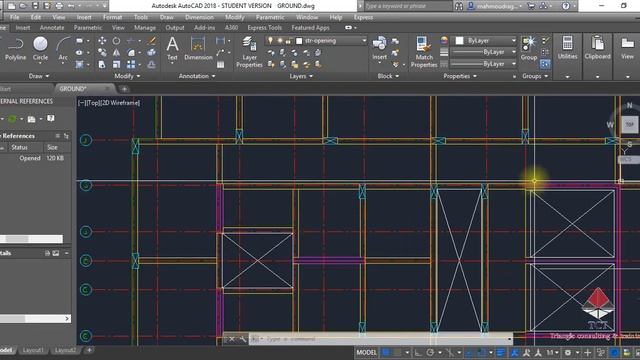Select the Polyline draw tool
The image size is (640, 360).
pos(16,48)
